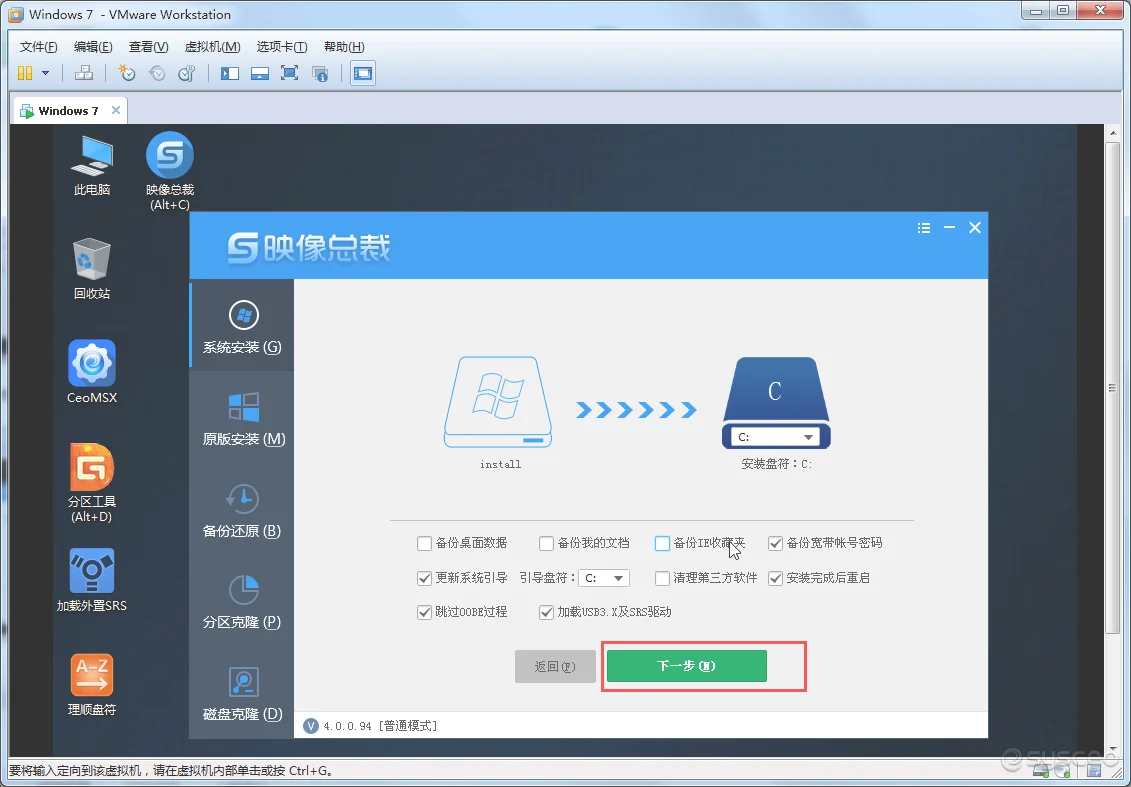Select 备份还原 (B) in sidebar

[242, 511]
